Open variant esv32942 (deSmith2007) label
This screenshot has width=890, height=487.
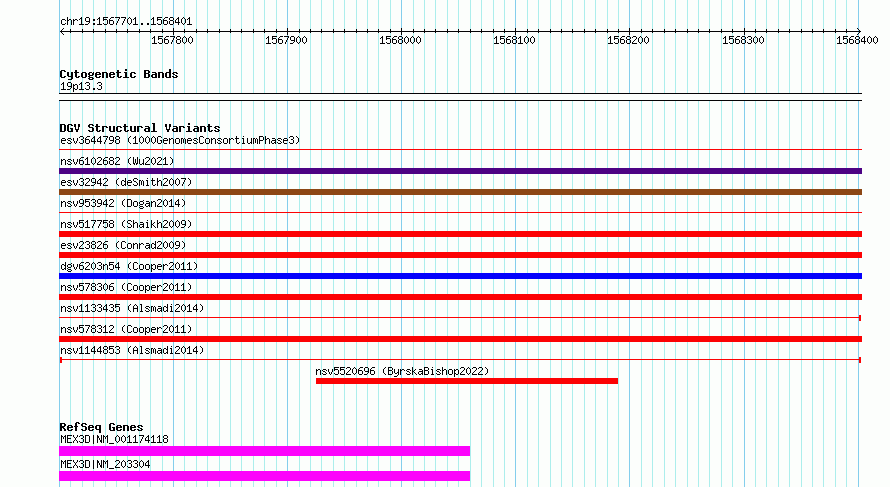click(x=126, y=182)
